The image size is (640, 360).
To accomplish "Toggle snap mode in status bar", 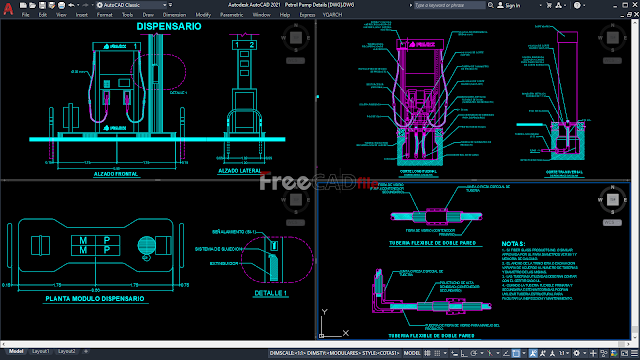I will 437,353.
